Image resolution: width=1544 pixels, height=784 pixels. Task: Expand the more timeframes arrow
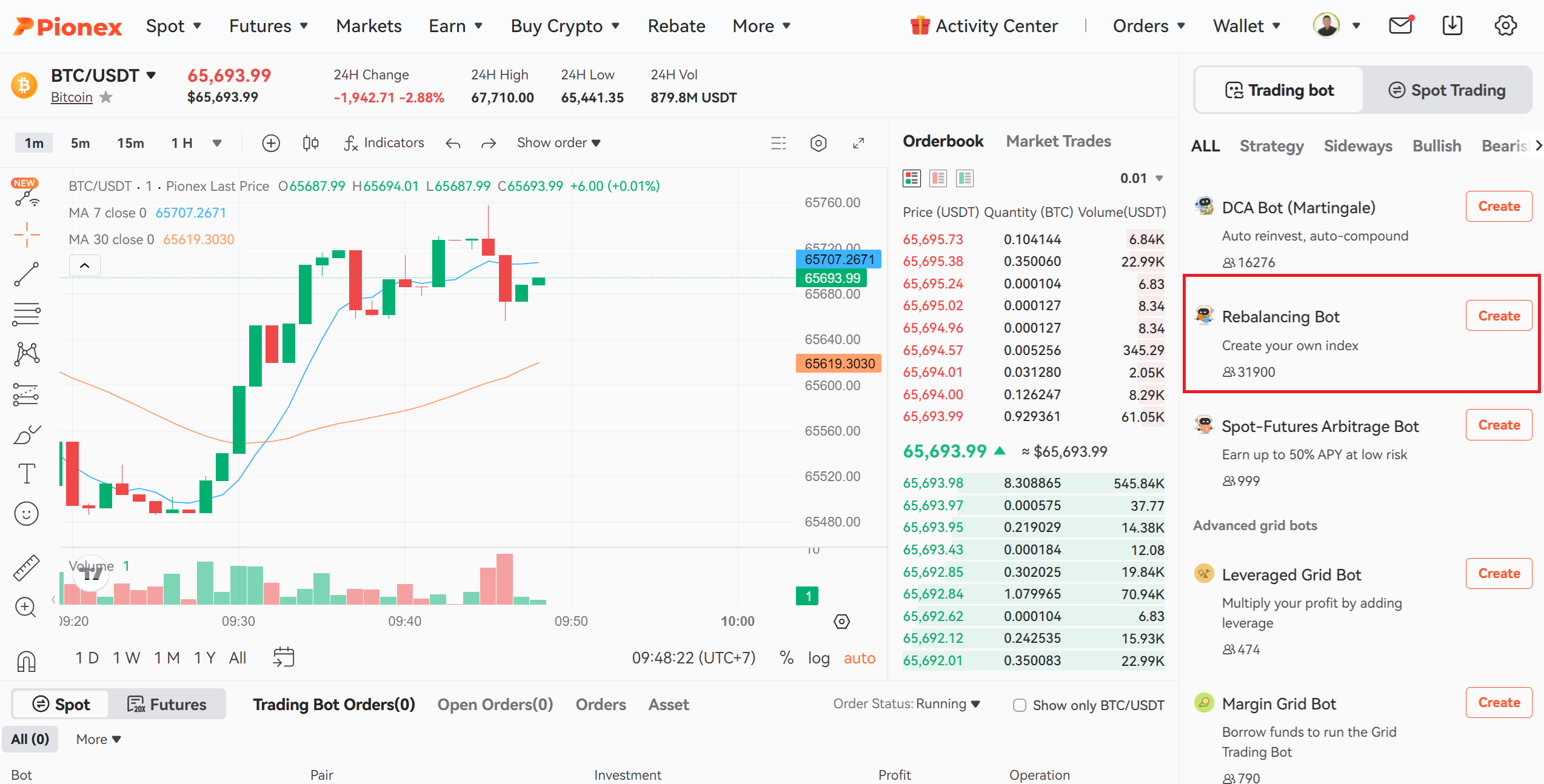(x=217, y=143)
